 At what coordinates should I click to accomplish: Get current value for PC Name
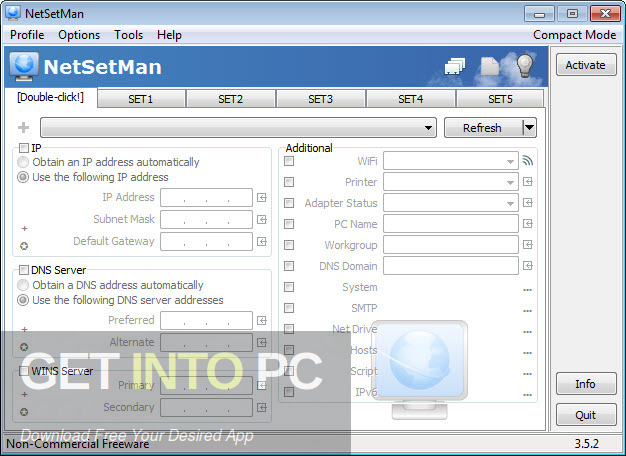click(528, 224)
